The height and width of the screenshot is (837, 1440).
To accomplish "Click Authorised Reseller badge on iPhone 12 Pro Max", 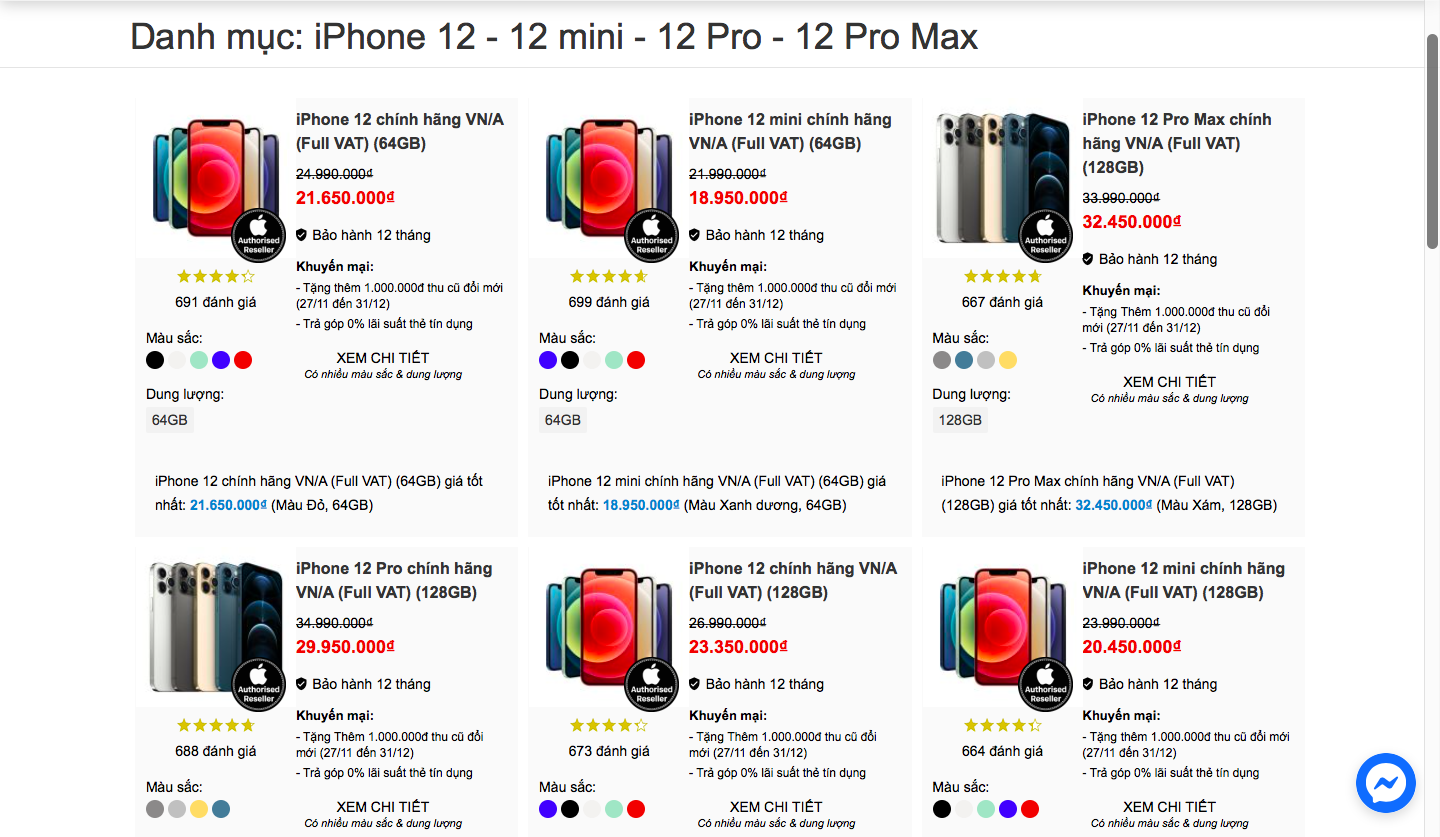I will 1045,236.
